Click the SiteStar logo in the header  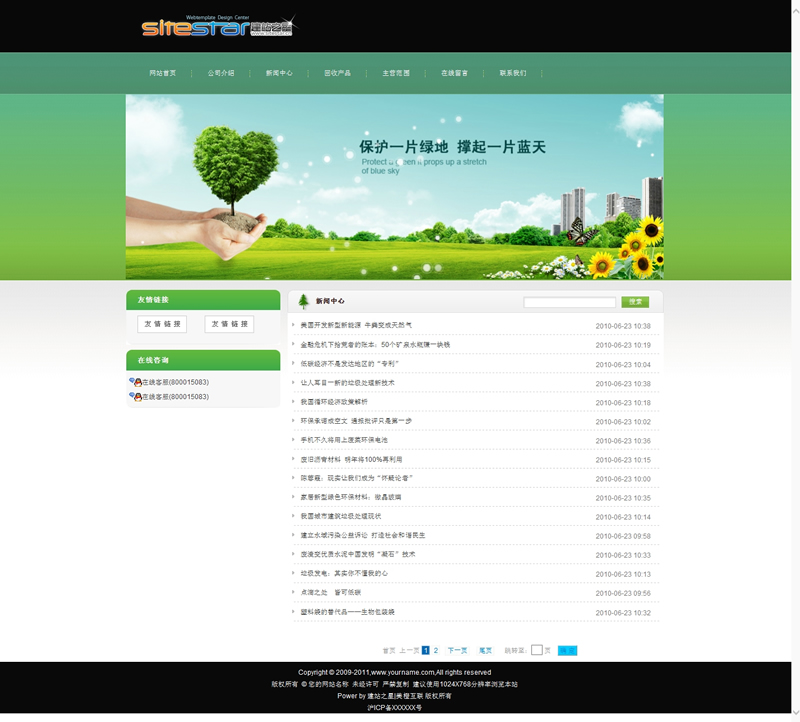tap(217, 27)
